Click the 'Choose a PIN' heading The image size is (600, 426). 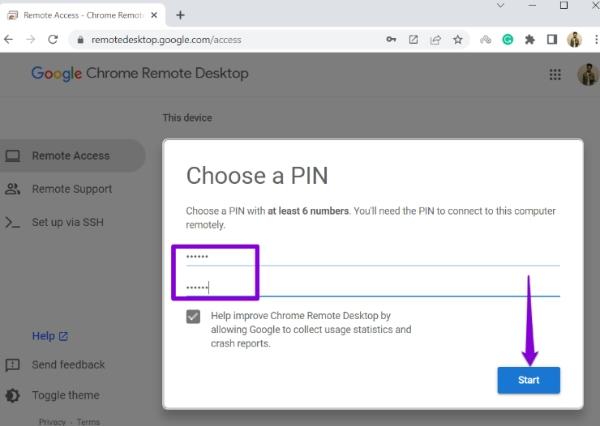click(x=257, y=176)
